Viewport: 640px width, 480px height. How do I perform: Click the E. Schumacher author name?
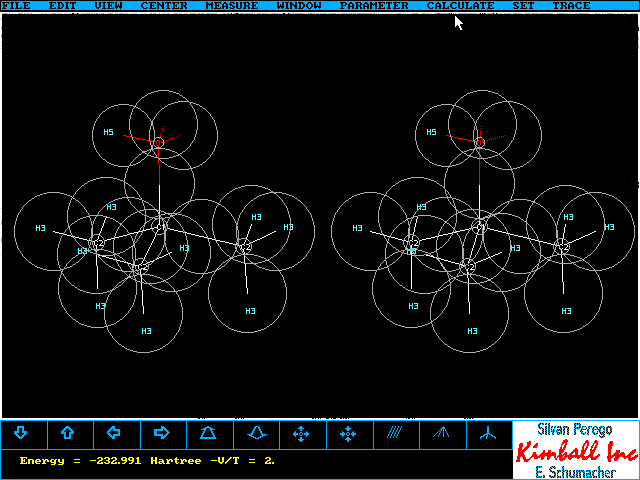(576, 472)
